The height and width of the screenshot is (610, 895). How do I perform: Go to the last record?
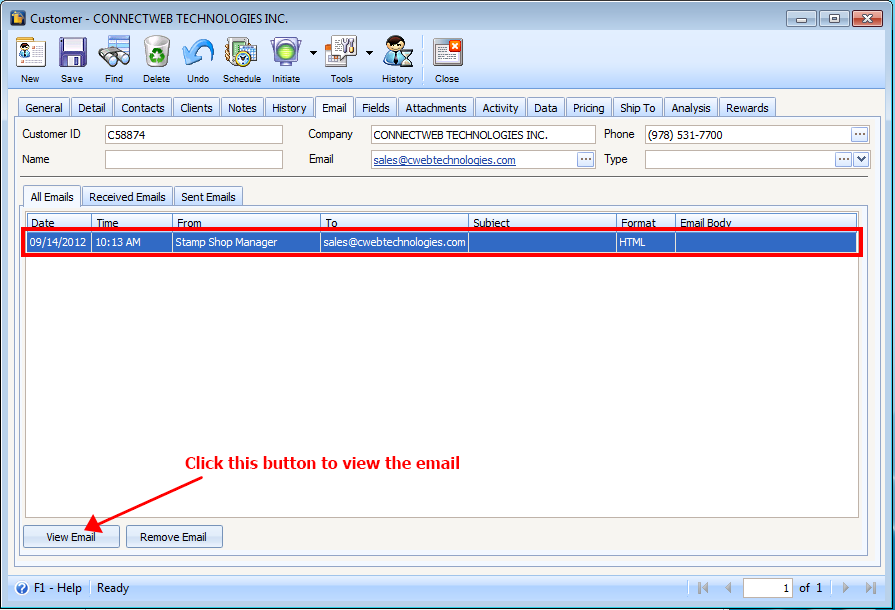(870, 588)
